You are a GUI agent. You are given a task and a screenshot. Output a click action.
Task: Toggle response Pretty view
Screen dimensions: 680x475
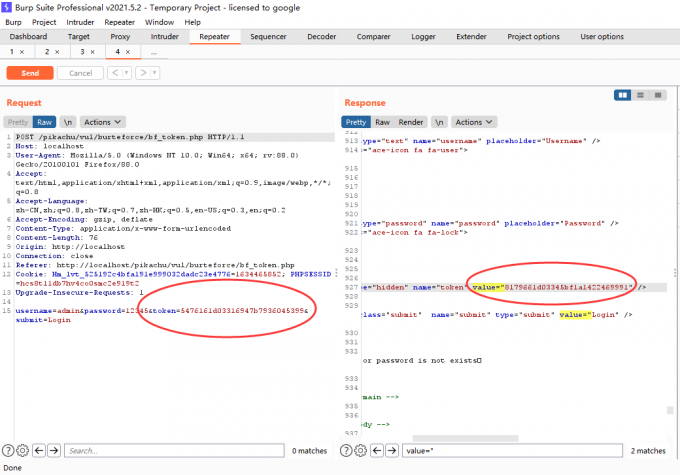pyautogui.click(x=356, y=122)
